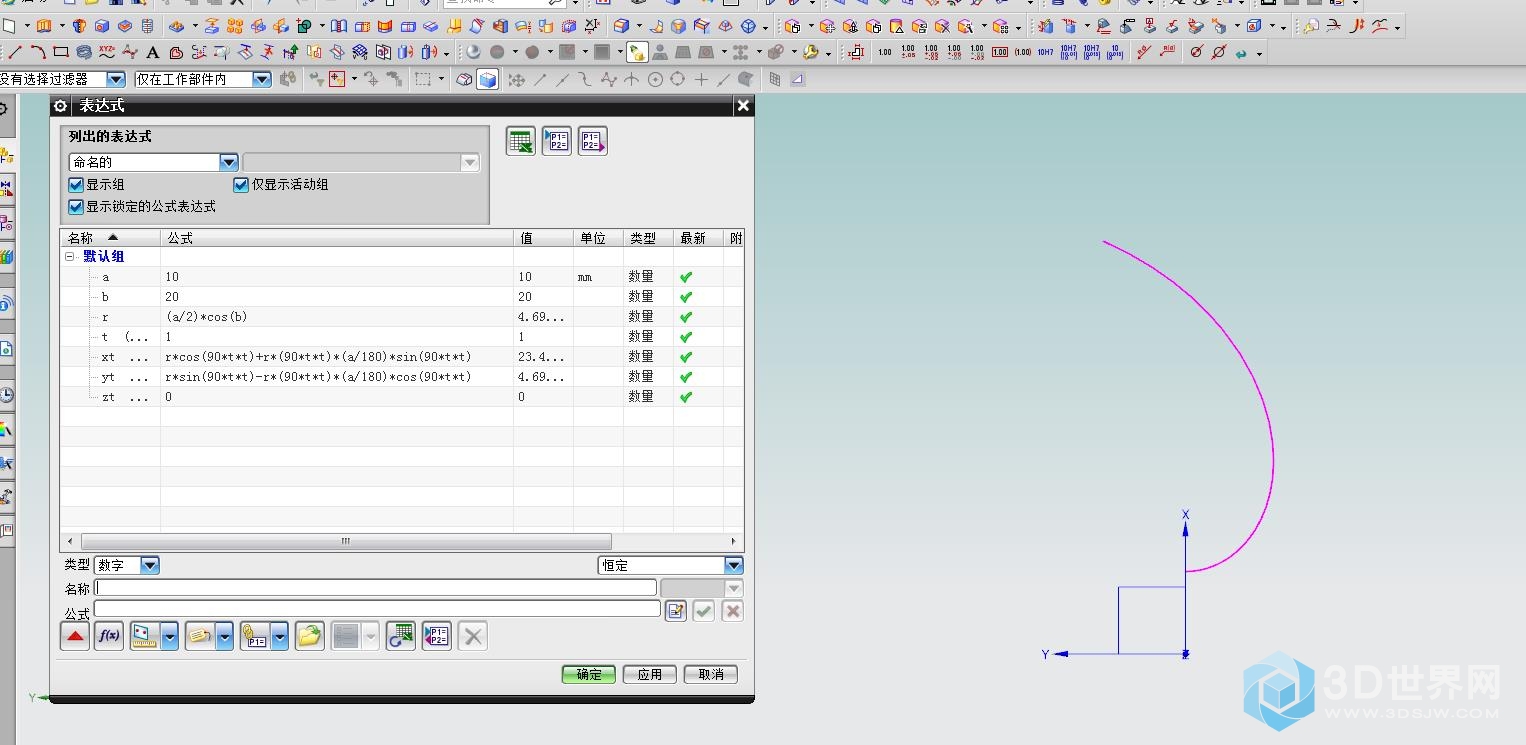This screenshot has height=745, width=1526.
Task: Click the green accept edit checkmark
Action: [704, 611]
